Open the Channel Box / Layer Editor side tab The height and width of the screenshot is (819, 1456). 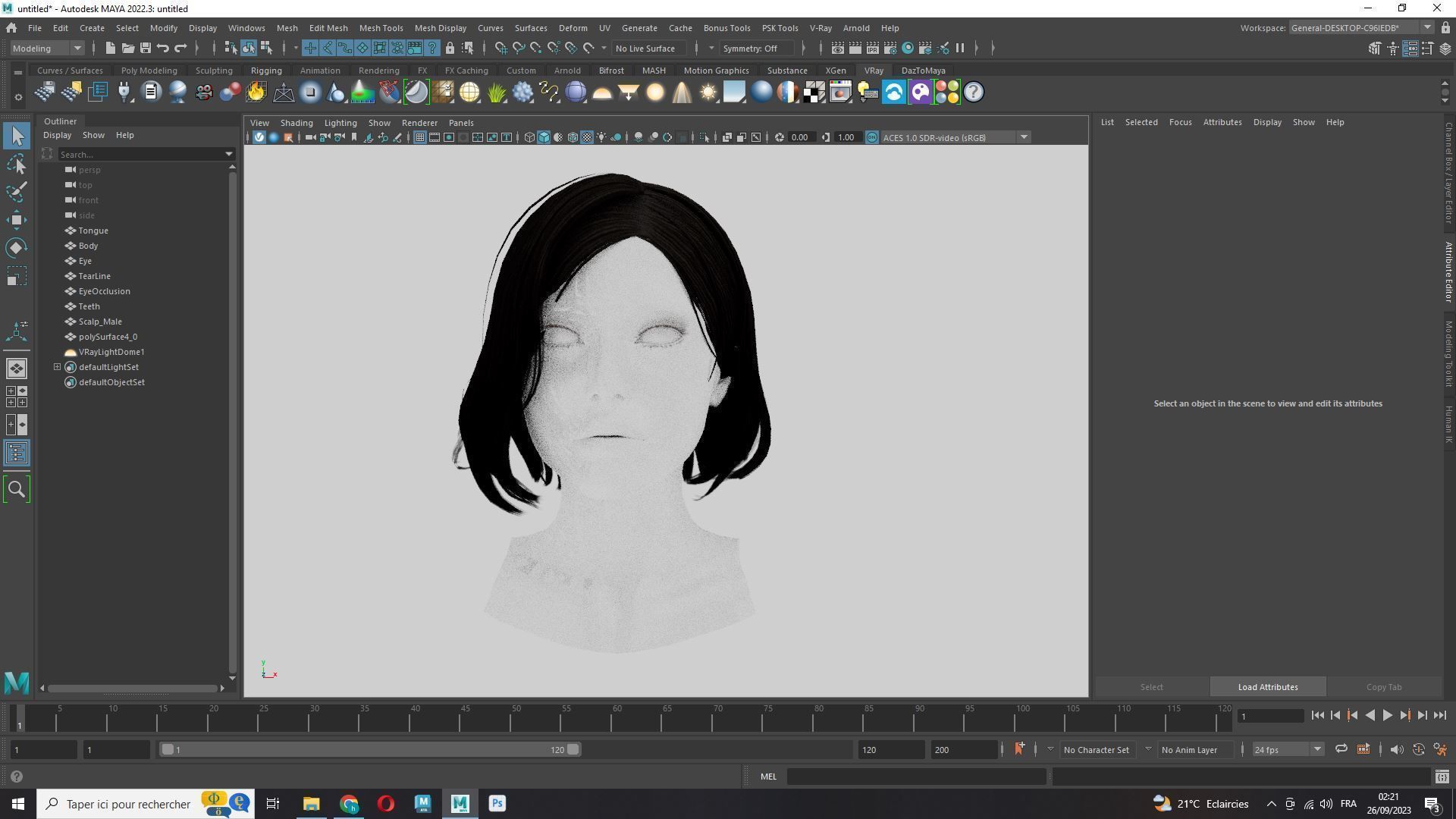tap(1448, 173)
